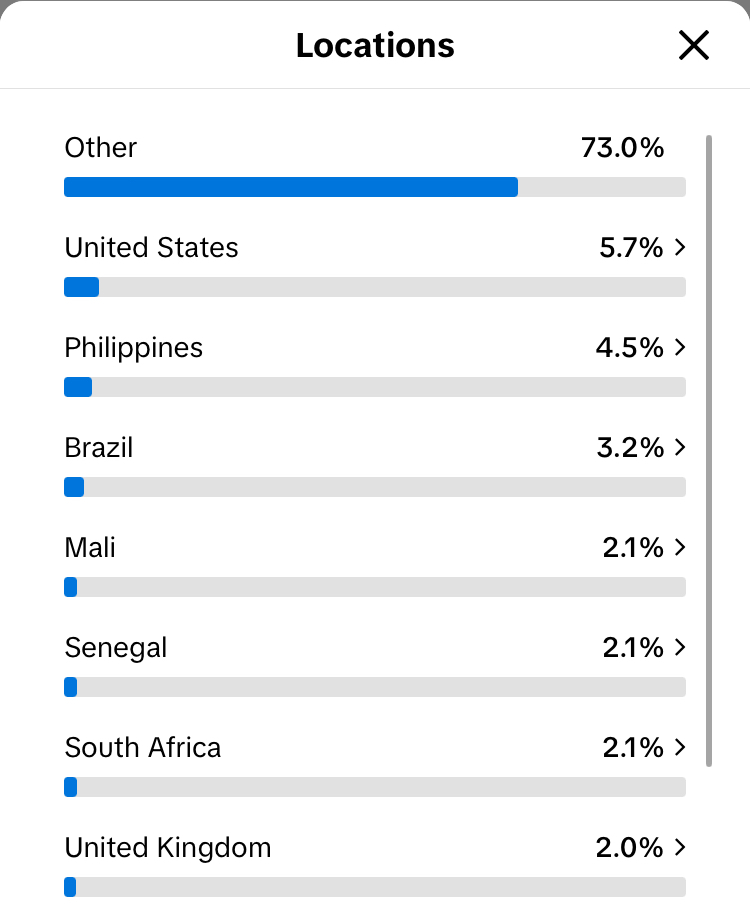Click the Other 73.0% value
Viewport: 750px width, 911px height.
[622, 148]
